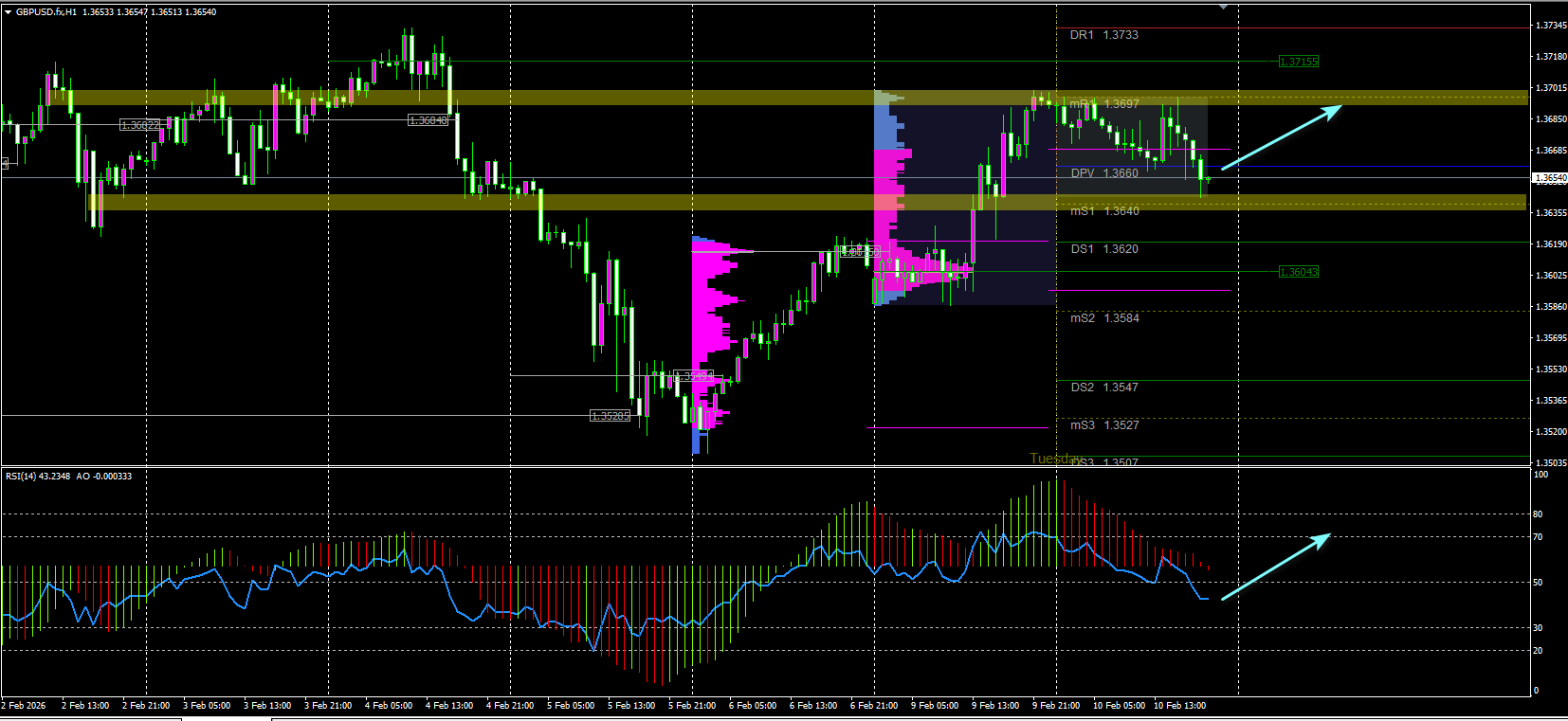Click the 1.37345 price scale value
Image resolution: width=1568 pixels, height=721 pixels.
tap(1551, 26)
